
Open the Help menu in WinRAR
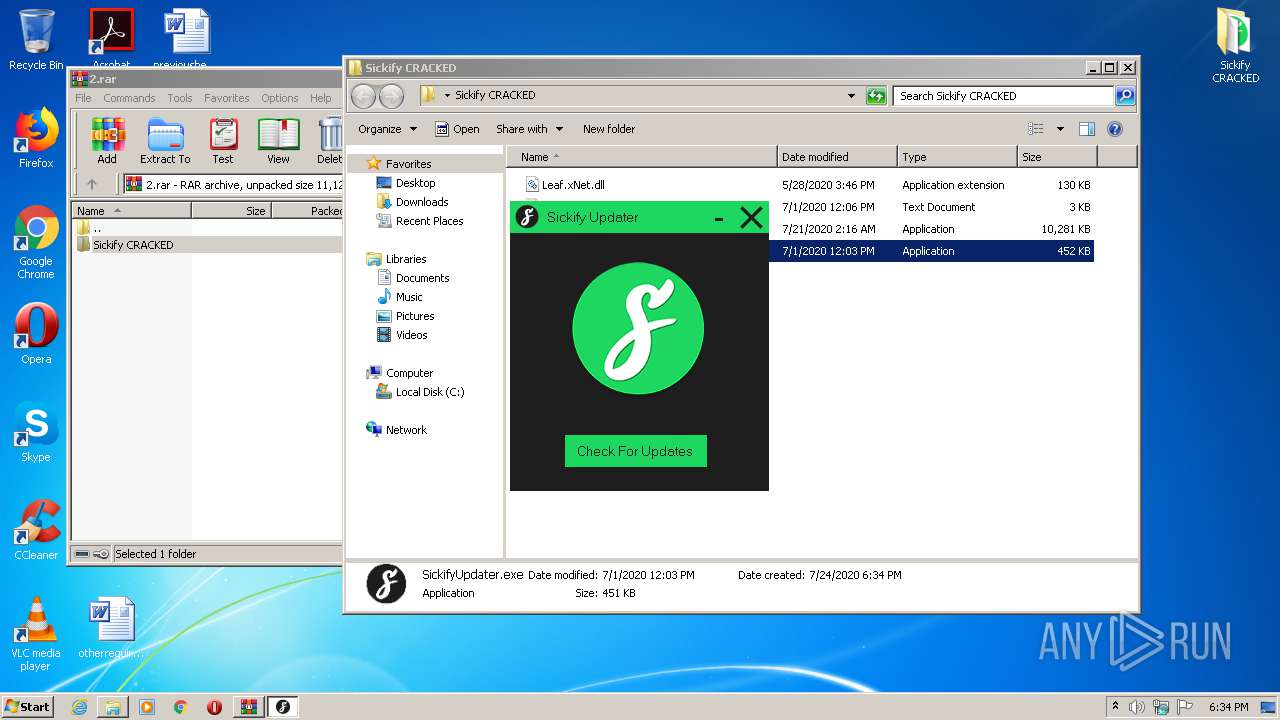(320, 98)
